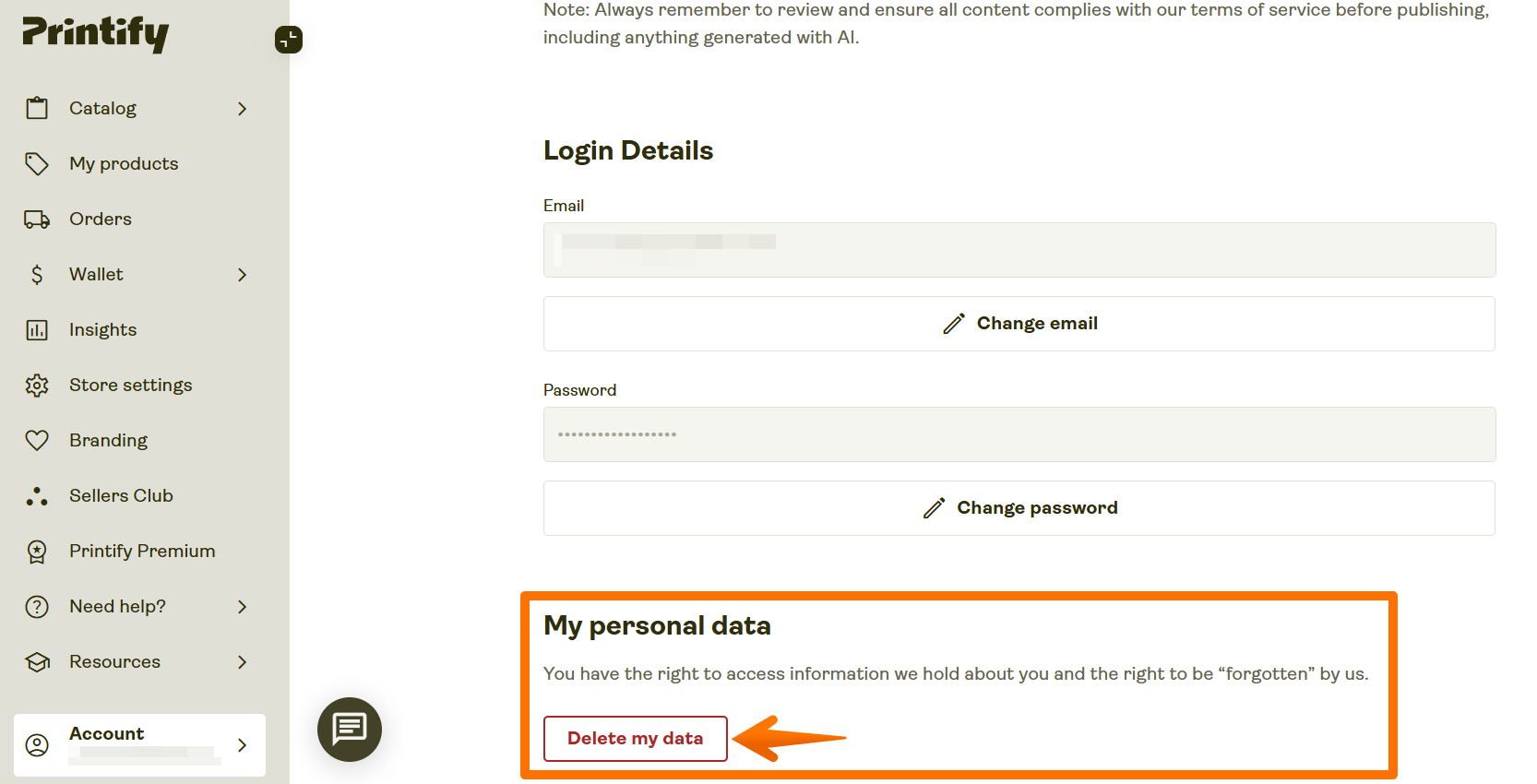Image resolution: width=1537 pixels, height=784 pixels.
Task: Click the Wallet dollar icon
Action: [37, 274]
